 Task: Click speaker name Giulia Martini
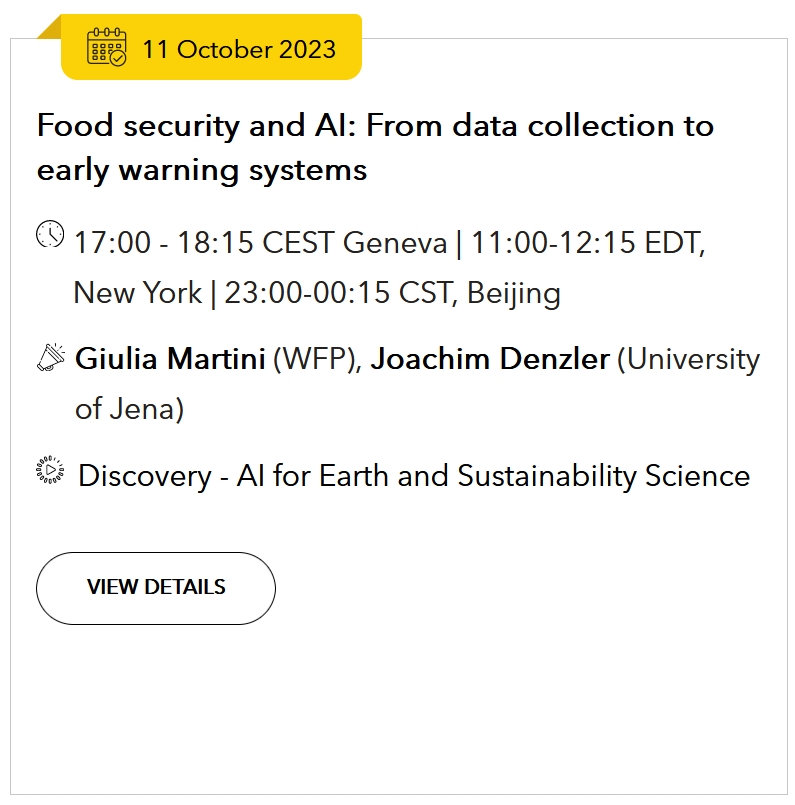pyautogui.click(x=170, y=358)
